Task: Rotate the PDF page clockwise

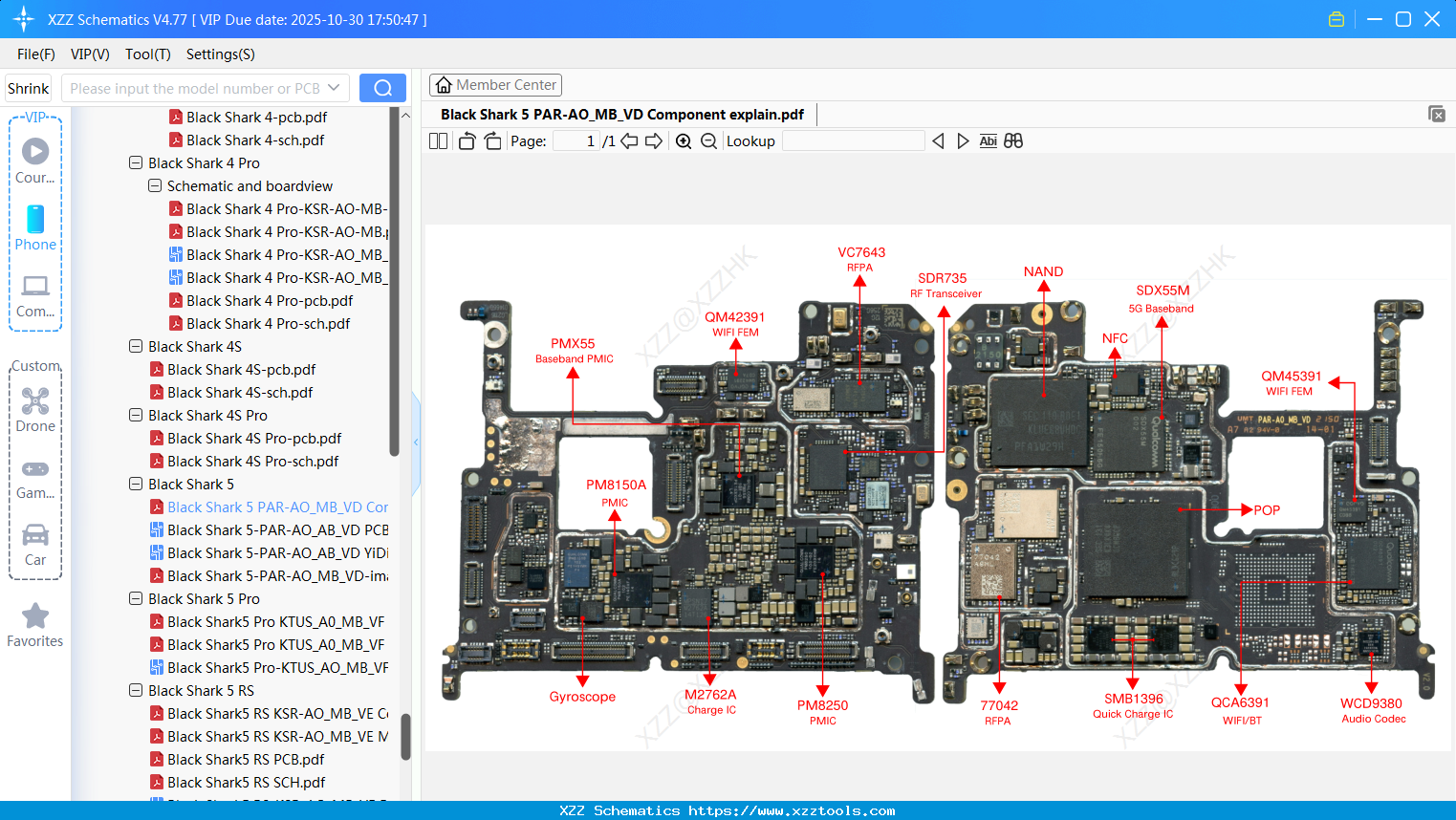Action: (491, 140)
